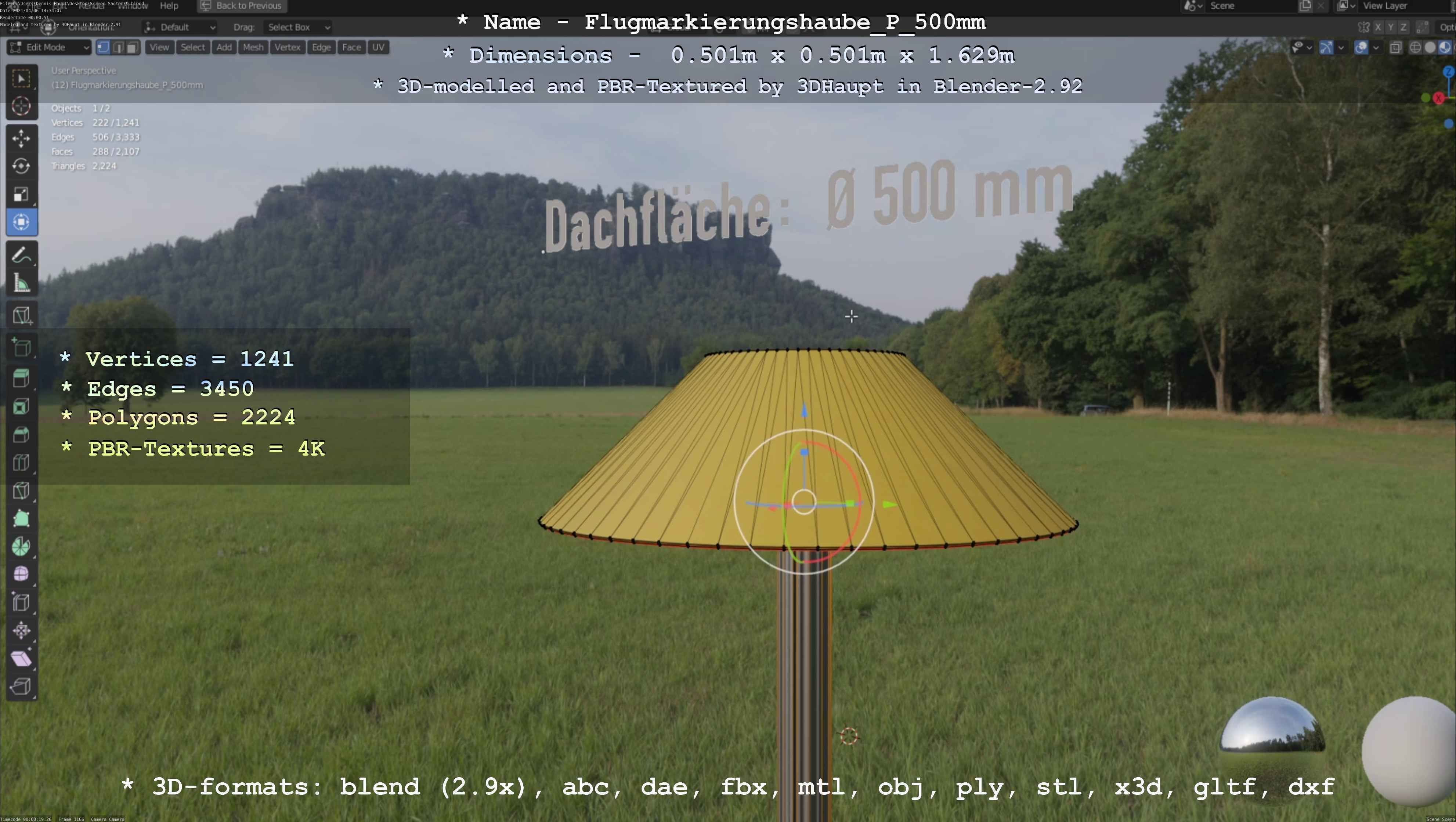The image size is (1456, 822).
Task: Open object type visibility dropdown
Action: pyautogui.click(x=1302, y=47)
